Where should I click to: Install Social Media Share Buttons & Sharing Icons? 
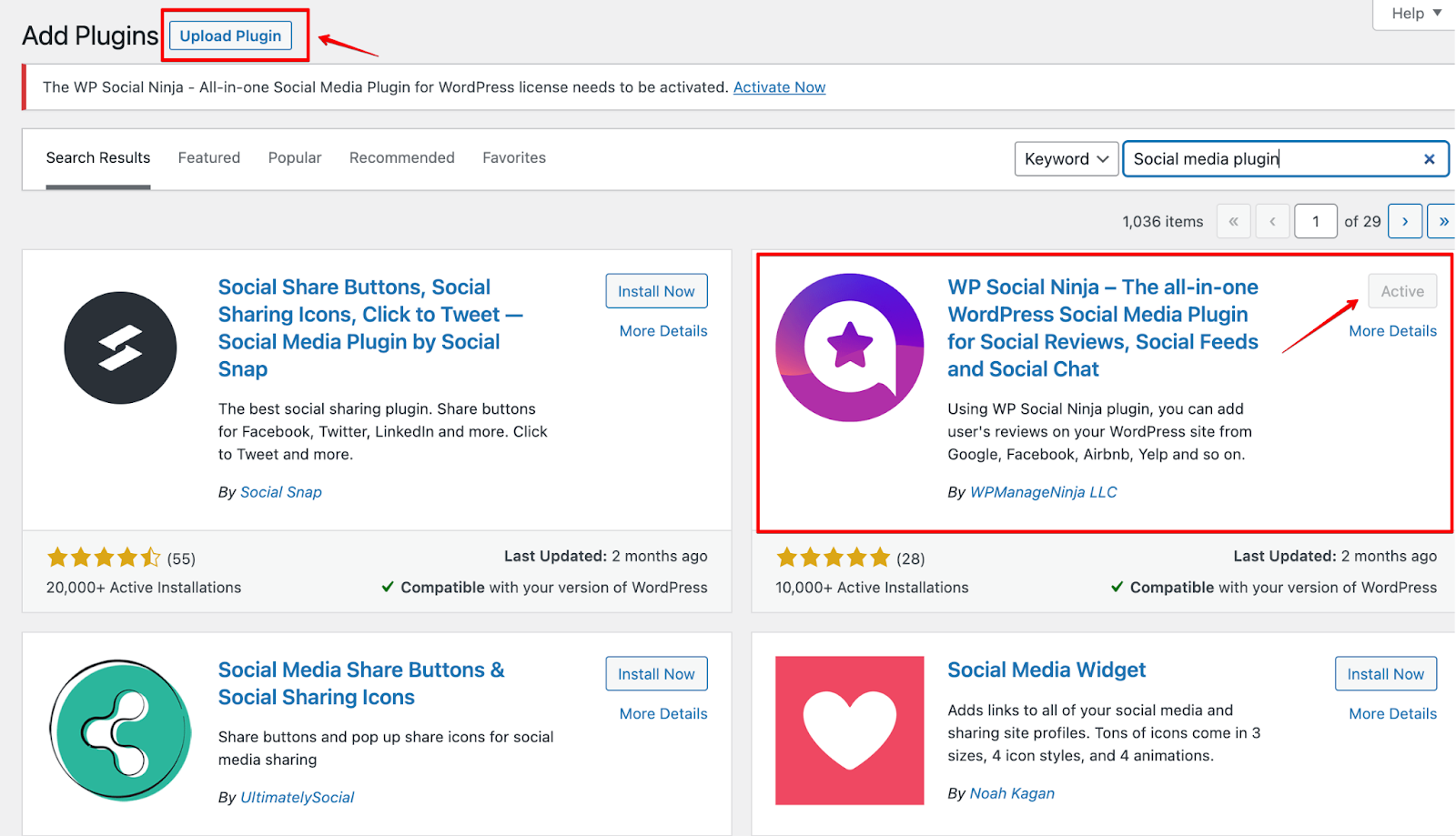pyautogui.click(x=656, y=674)
